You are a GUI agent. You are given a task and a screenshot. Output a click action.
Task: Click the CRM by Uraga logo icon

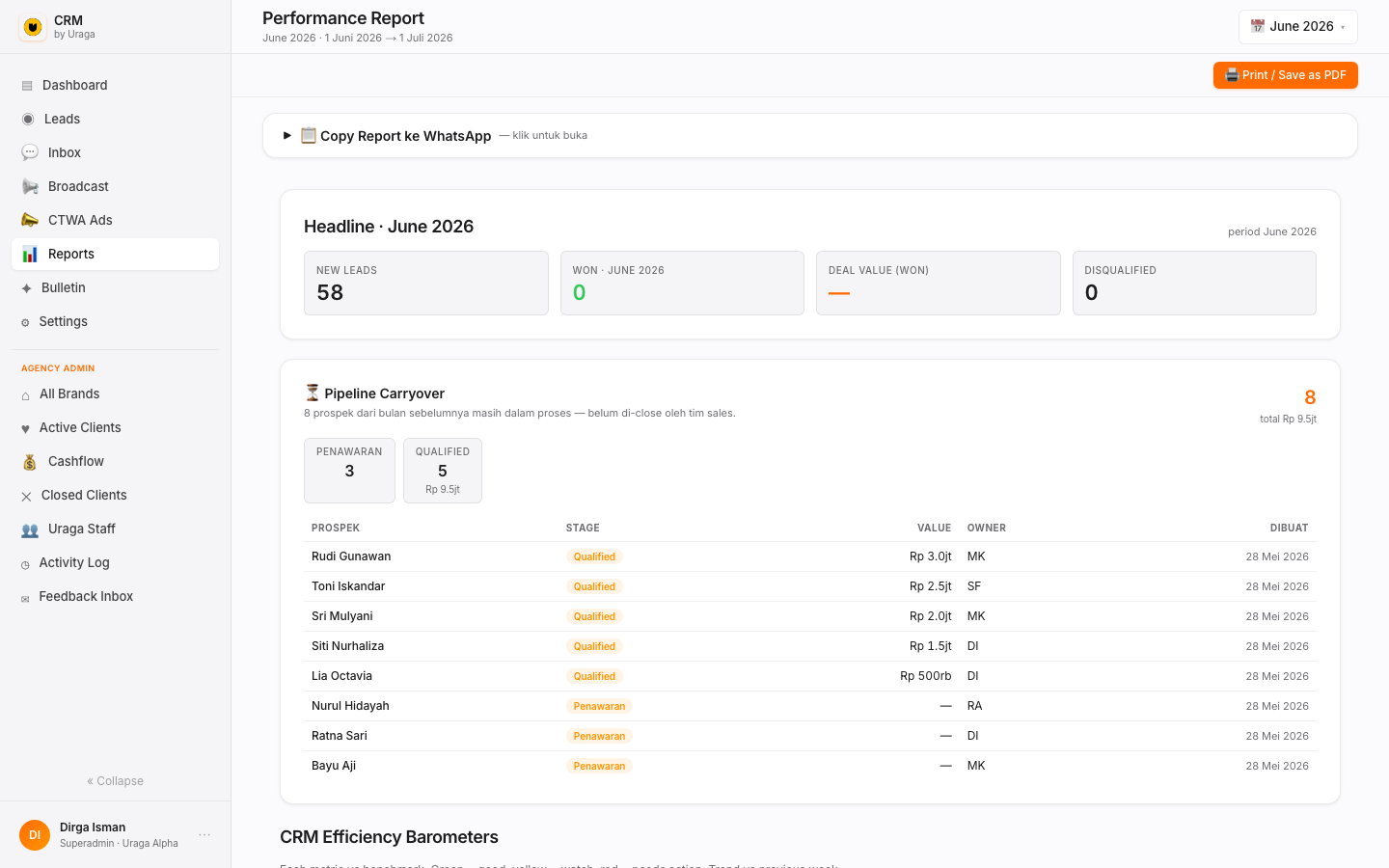coord(33,27)
